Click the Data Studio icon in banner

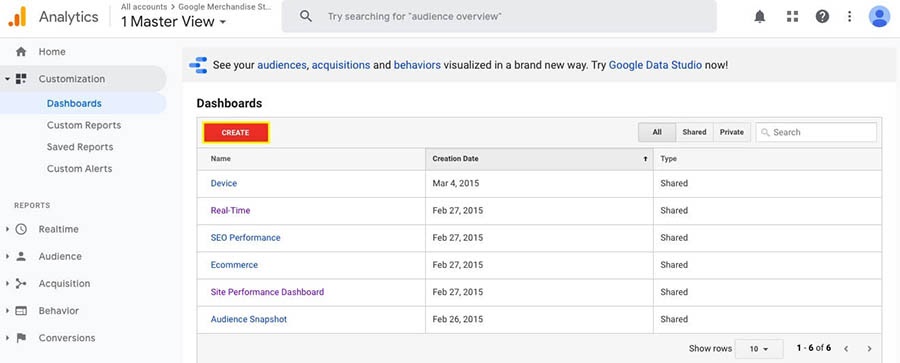(199, 65)
